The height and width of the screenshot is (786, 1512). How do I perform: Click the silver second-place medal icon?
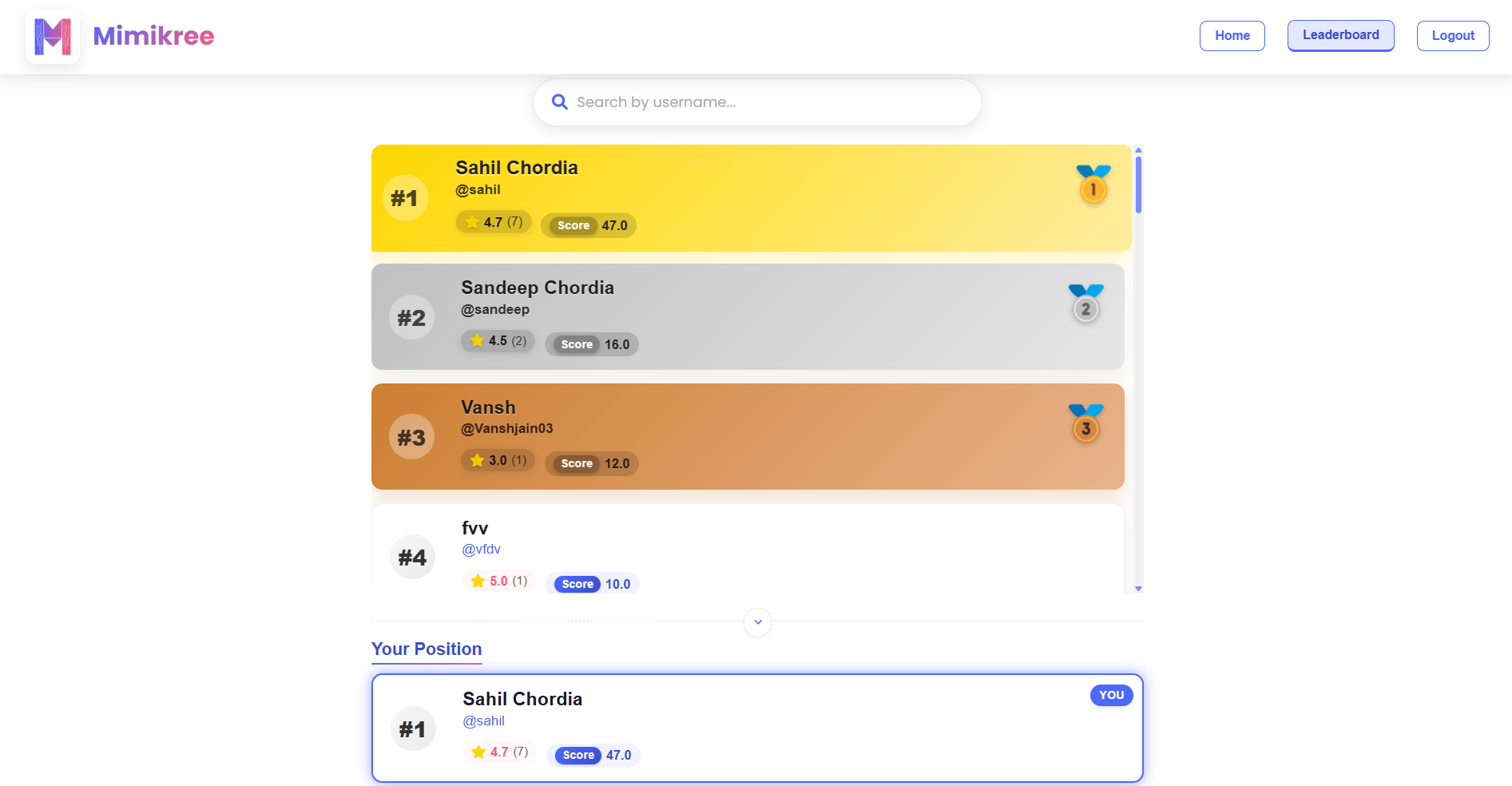(1085, 304)
